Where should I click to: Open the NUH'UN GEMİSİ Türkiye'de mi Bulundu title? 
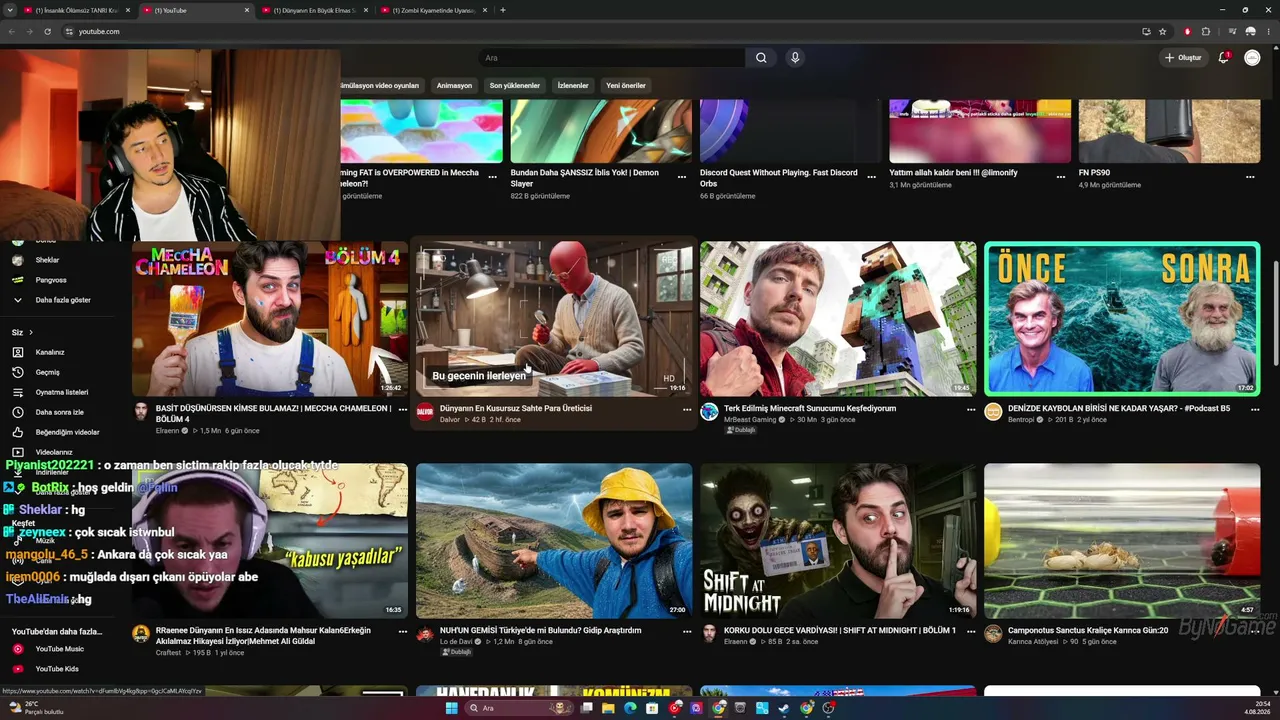(541, 630)
